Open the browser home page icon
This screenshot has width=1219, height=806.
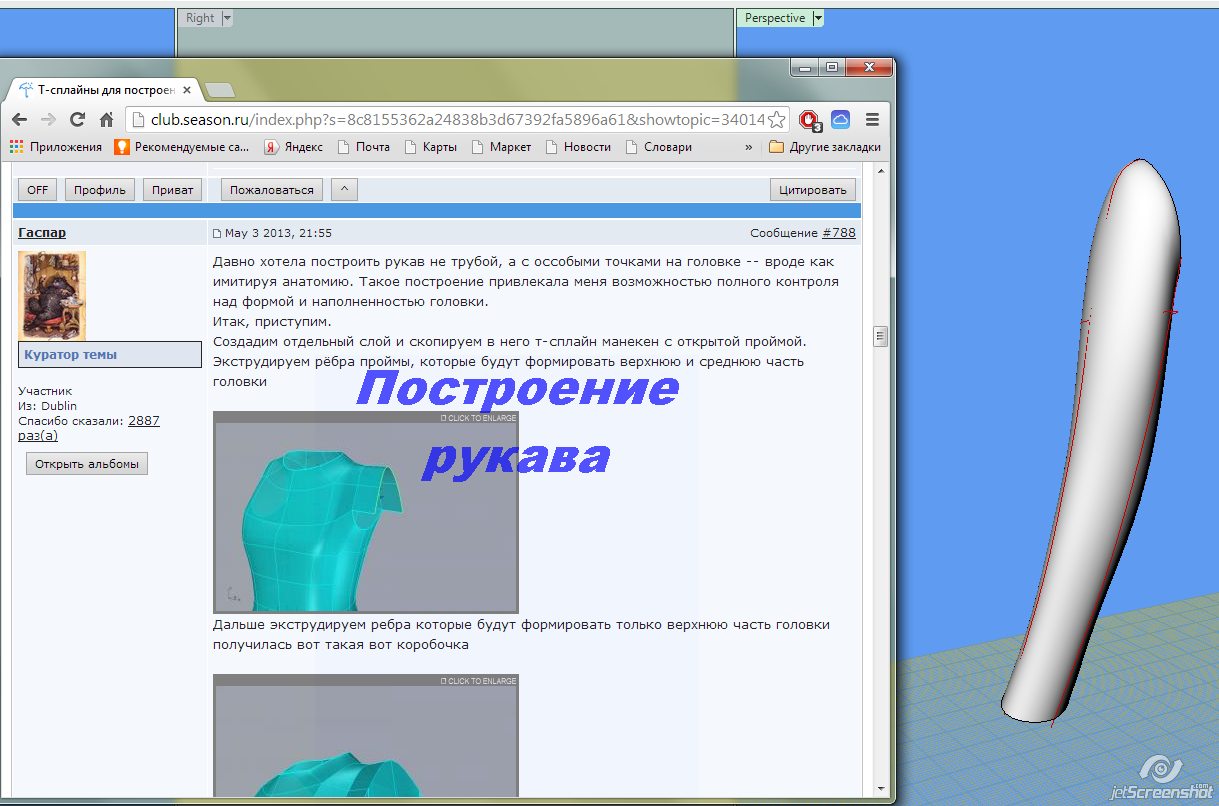click(x=106, y=120)
